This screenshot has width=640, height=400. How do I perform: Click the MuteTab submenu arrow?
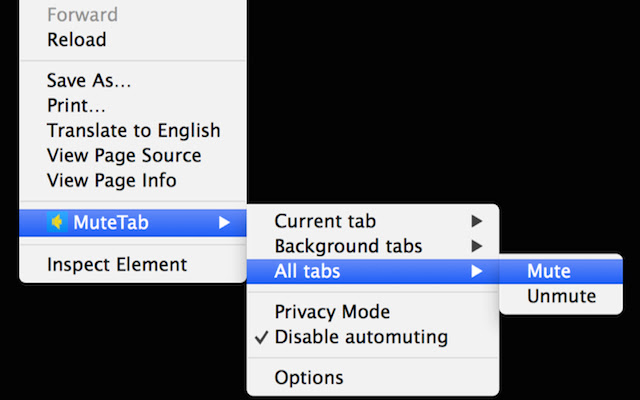pos(225,223)
